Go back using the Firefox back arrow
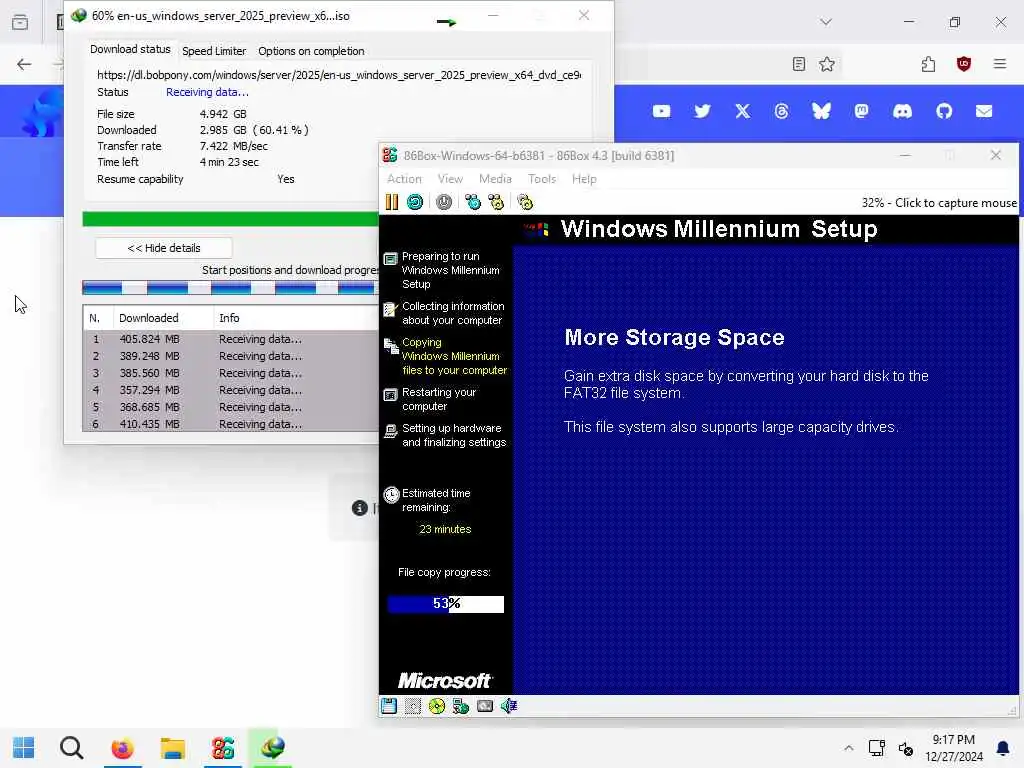1024x768 pixels. tap(24, 64)
